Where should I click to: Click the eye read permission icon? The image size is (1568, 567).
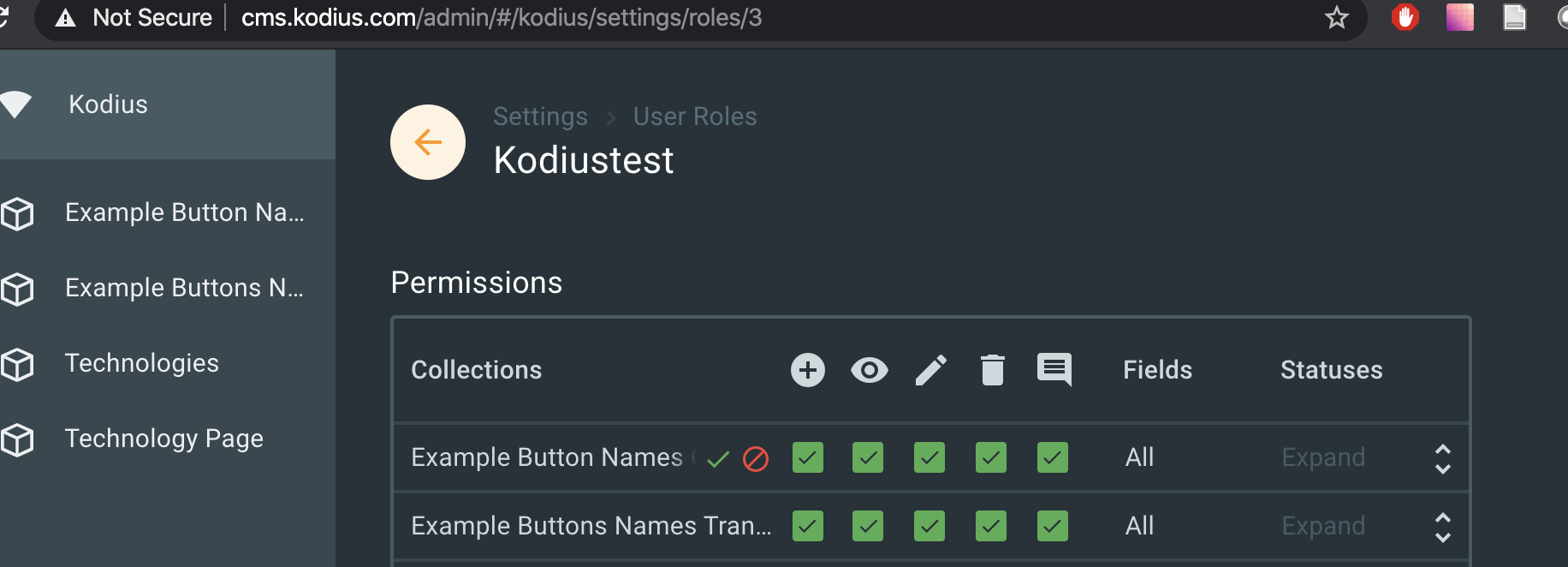coord(869,370)
